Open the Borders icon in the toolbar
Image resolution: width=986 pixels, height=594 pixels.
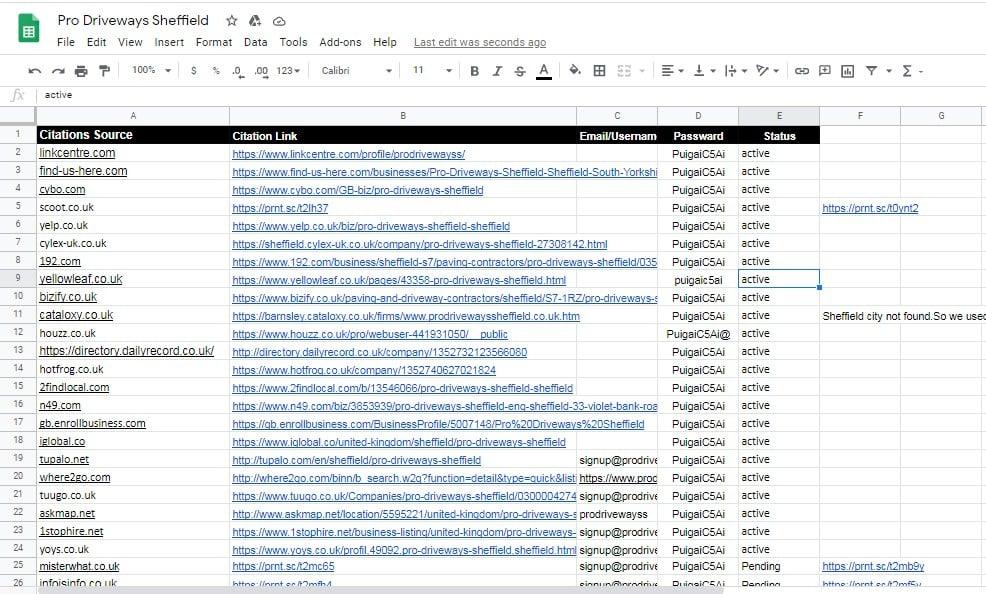(x=599, y=71)
